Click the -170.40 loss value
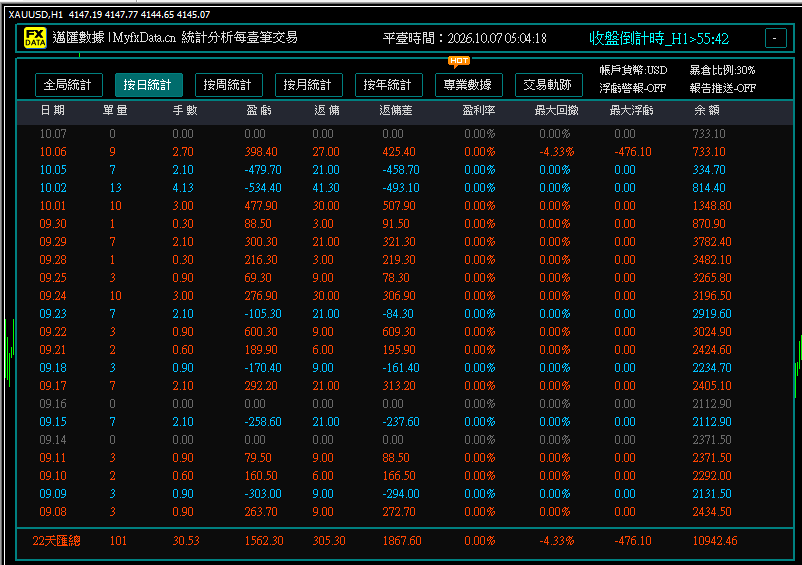 click(263, 368)
